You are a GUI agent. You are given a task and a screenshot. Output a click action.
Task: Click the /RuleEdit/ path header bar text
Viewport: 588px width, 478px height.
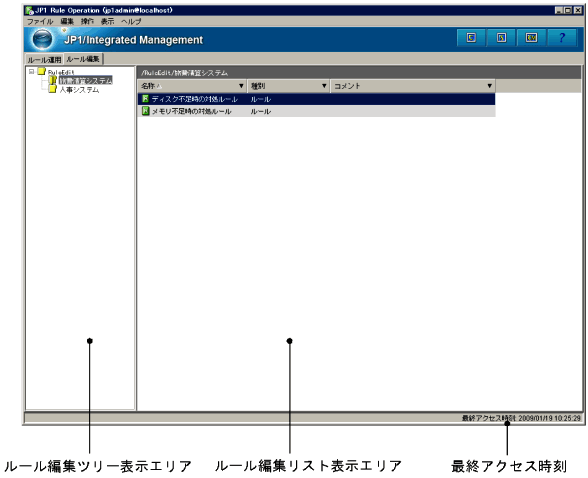184,73
